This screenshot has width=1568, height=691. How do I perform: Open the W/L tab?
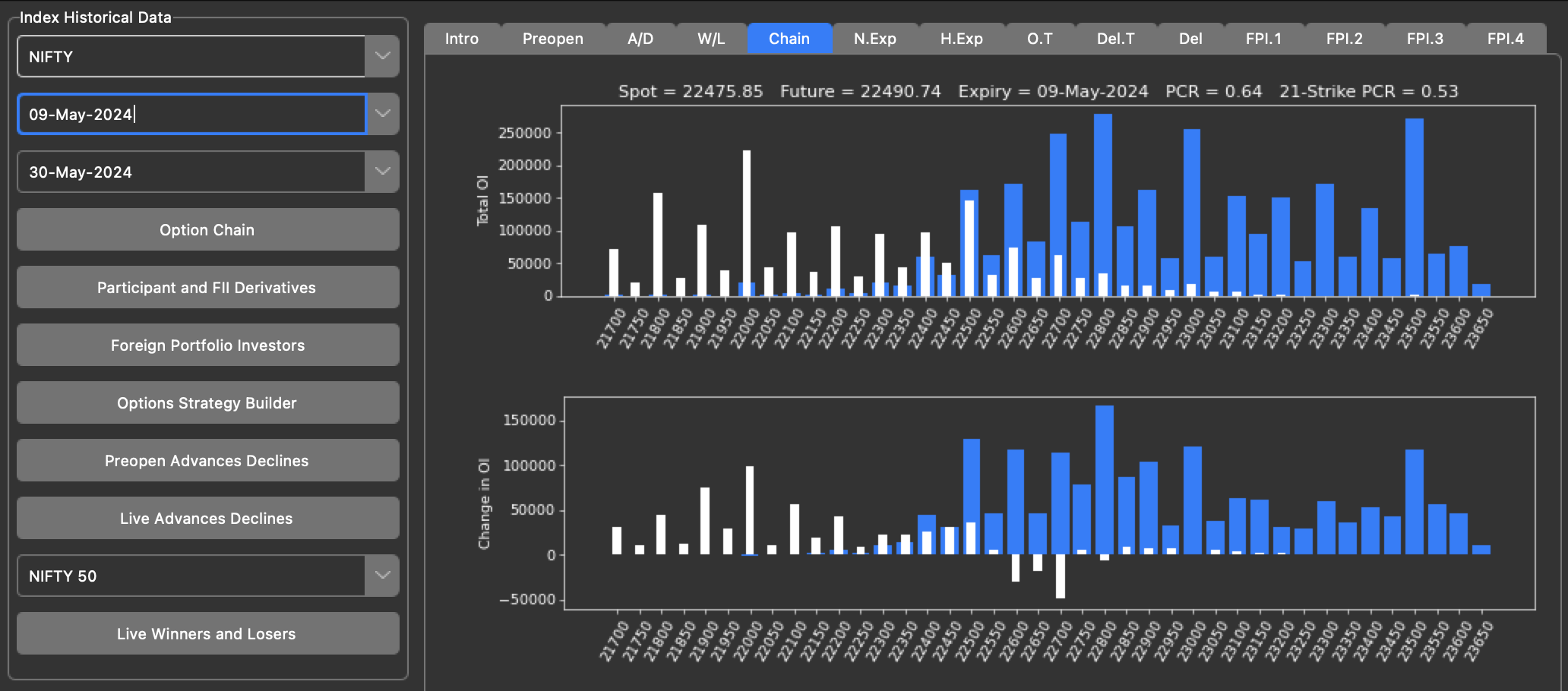(x=711, y=39)
